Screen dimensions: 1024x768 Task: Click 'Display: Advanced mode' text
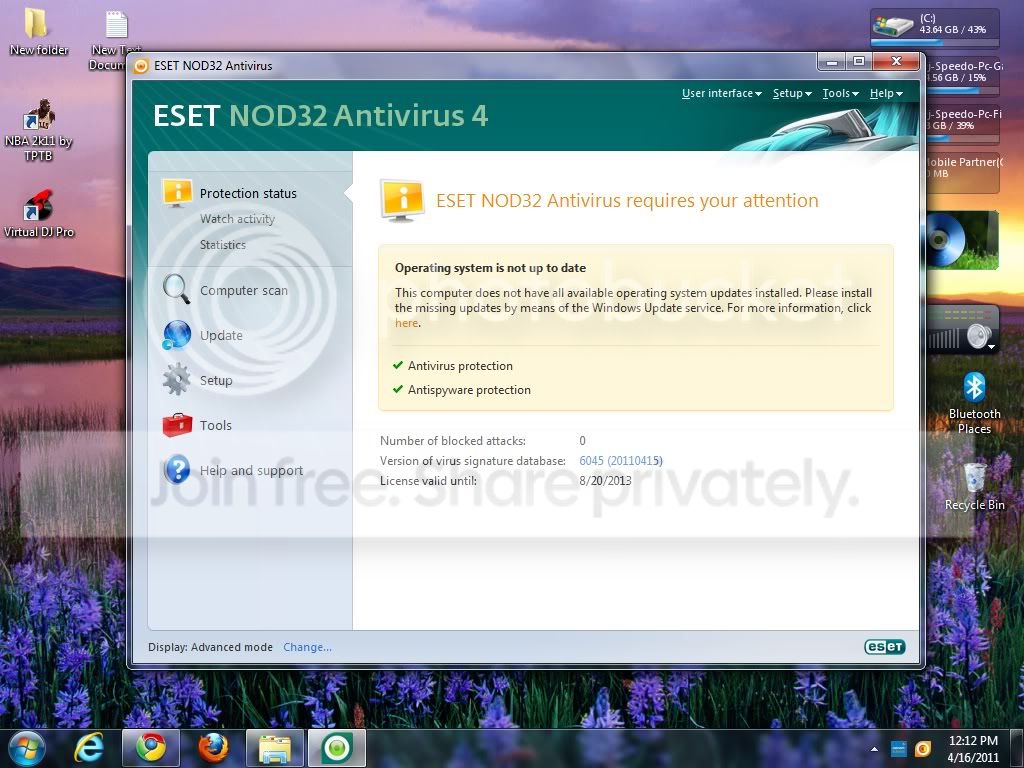210,647
